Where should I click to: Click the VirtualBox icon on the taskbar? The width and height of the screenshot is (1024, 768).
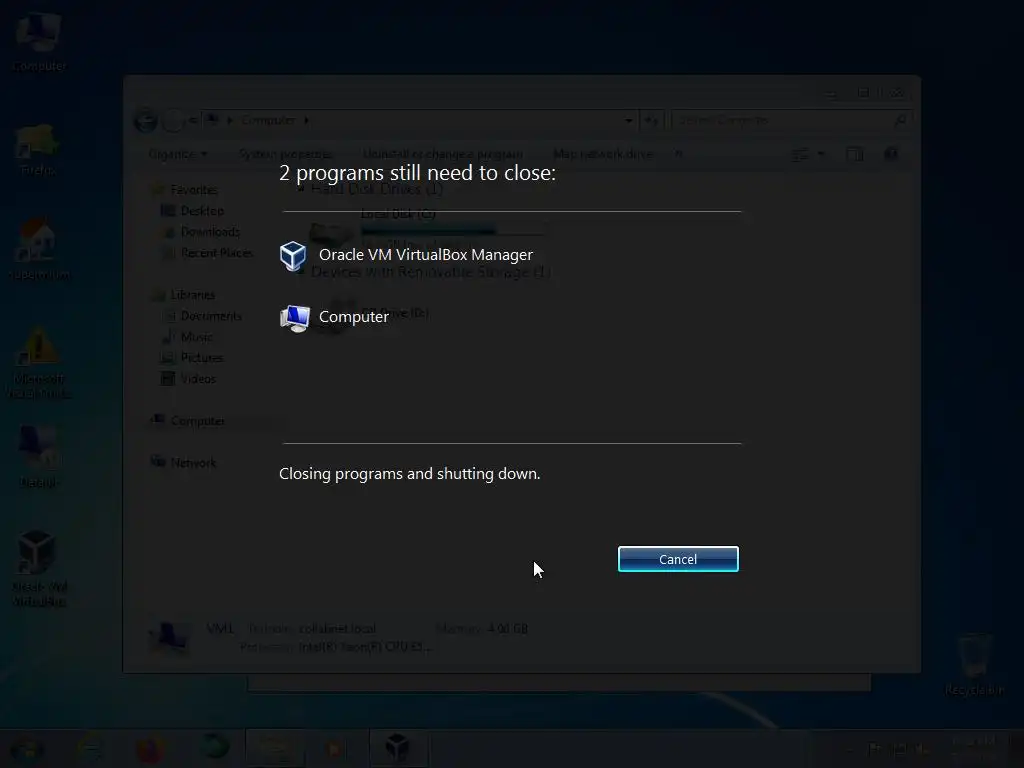pyautogui.click(x=397, y=748)
